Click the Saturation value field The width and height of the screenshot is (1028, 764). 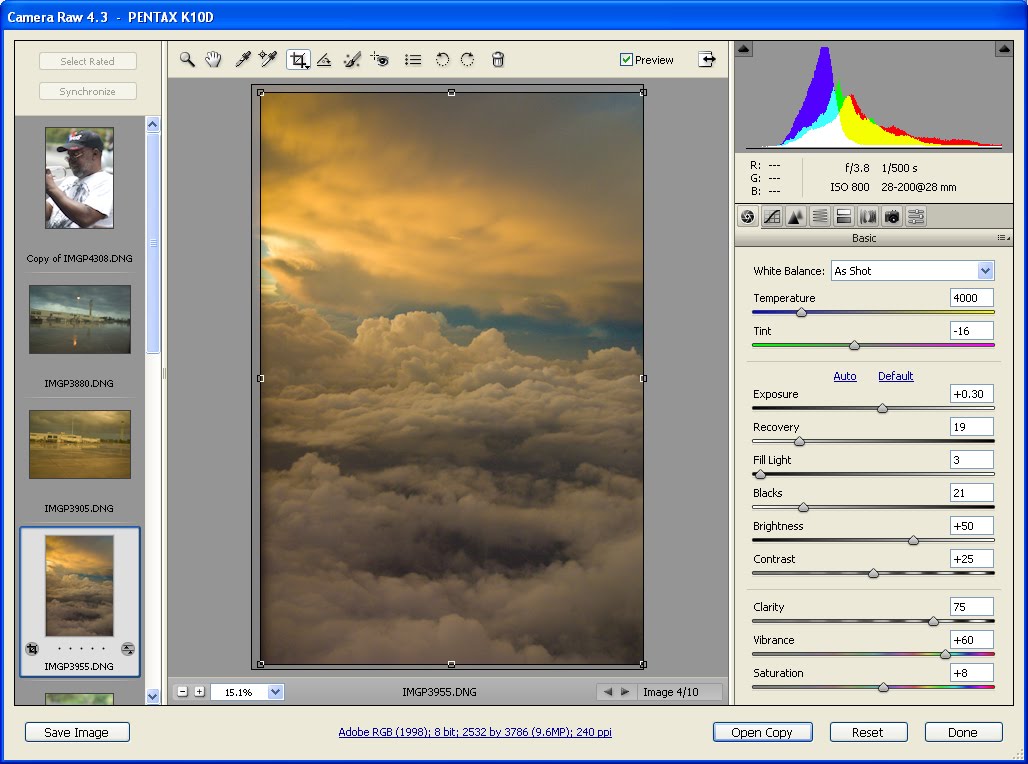click(x=972, y=673)
